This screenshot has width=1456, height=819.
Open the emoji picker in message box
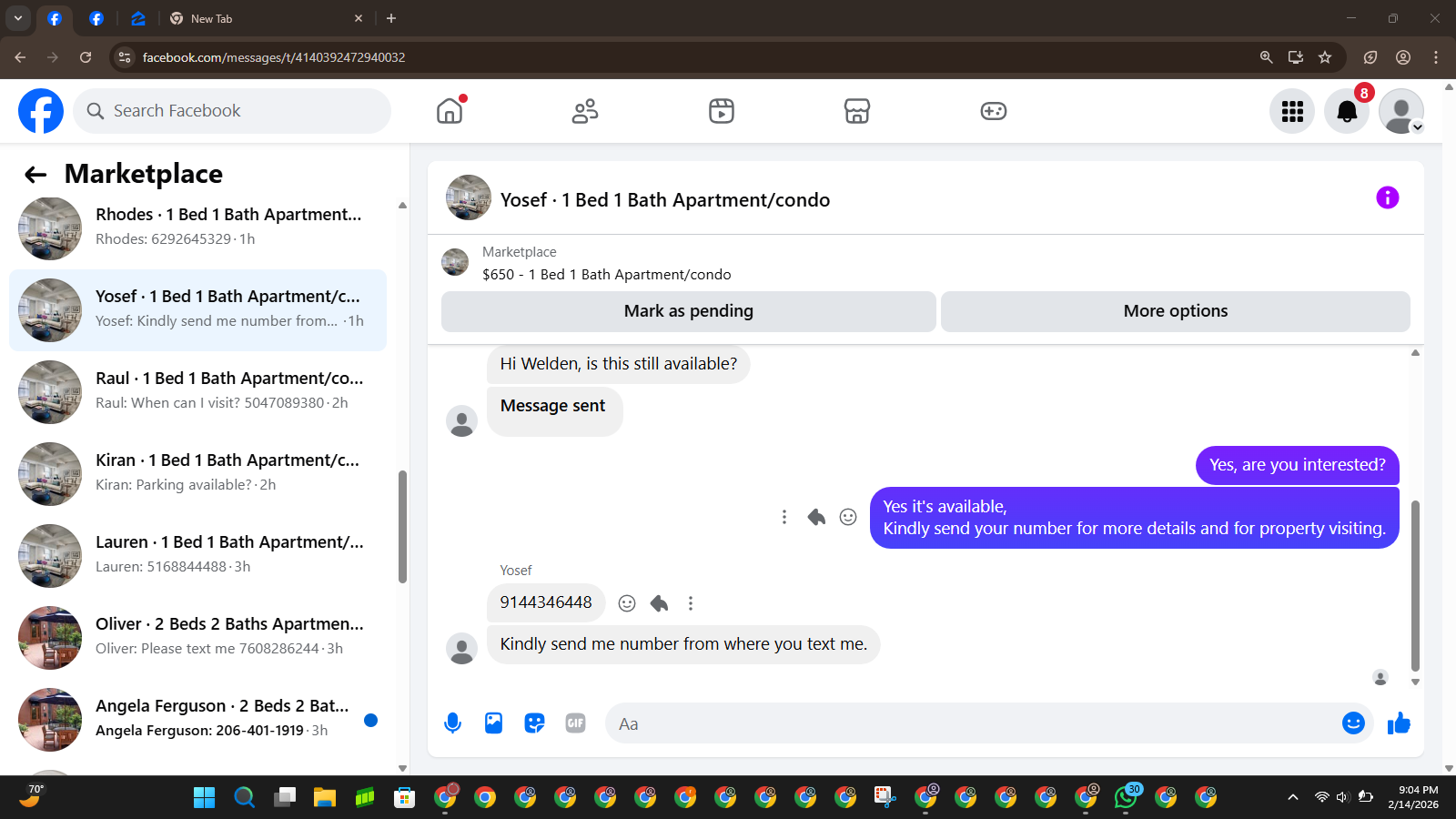1353,723
